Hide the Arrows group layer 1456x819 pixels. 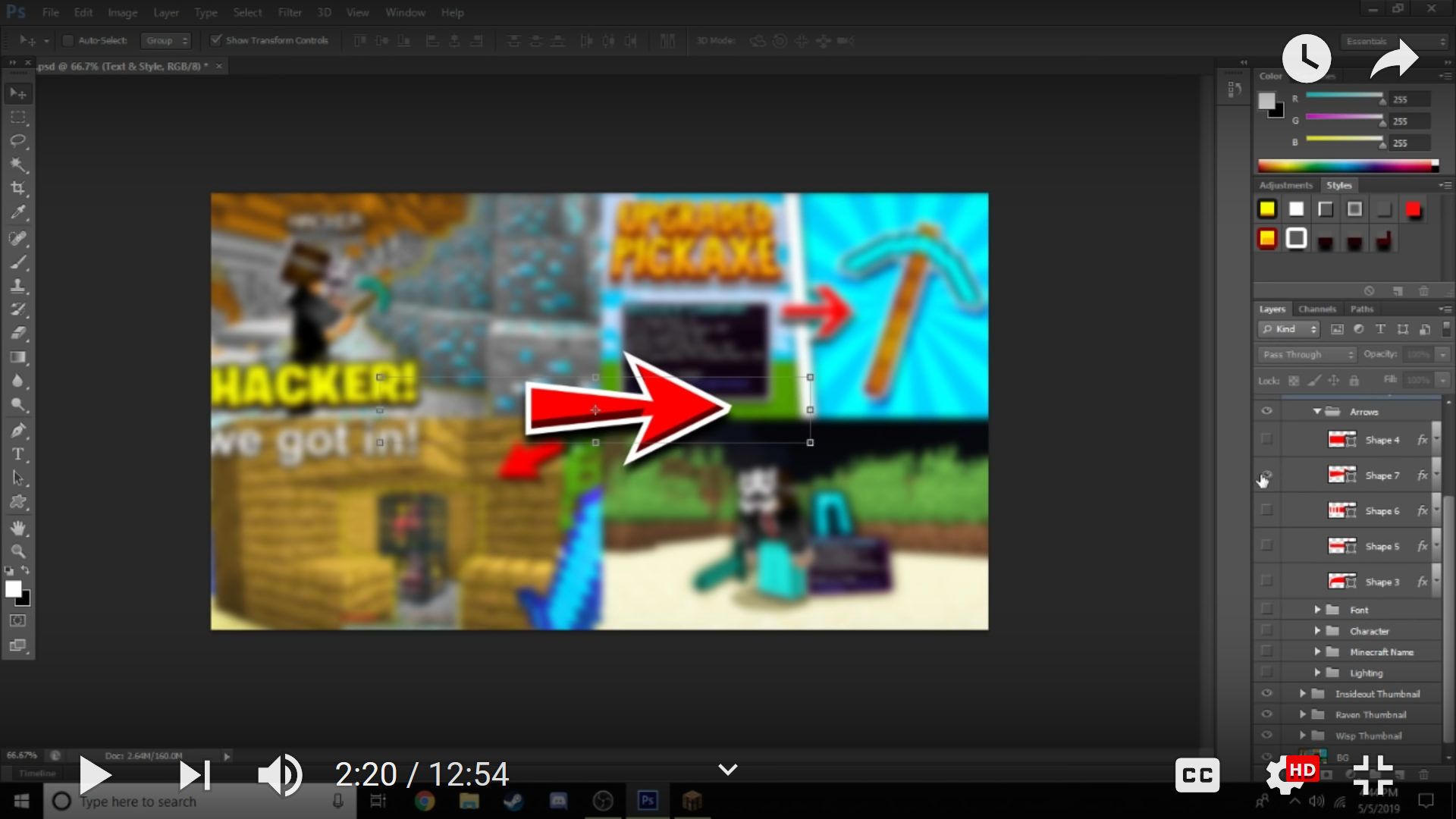click(x=1266, y=411)
